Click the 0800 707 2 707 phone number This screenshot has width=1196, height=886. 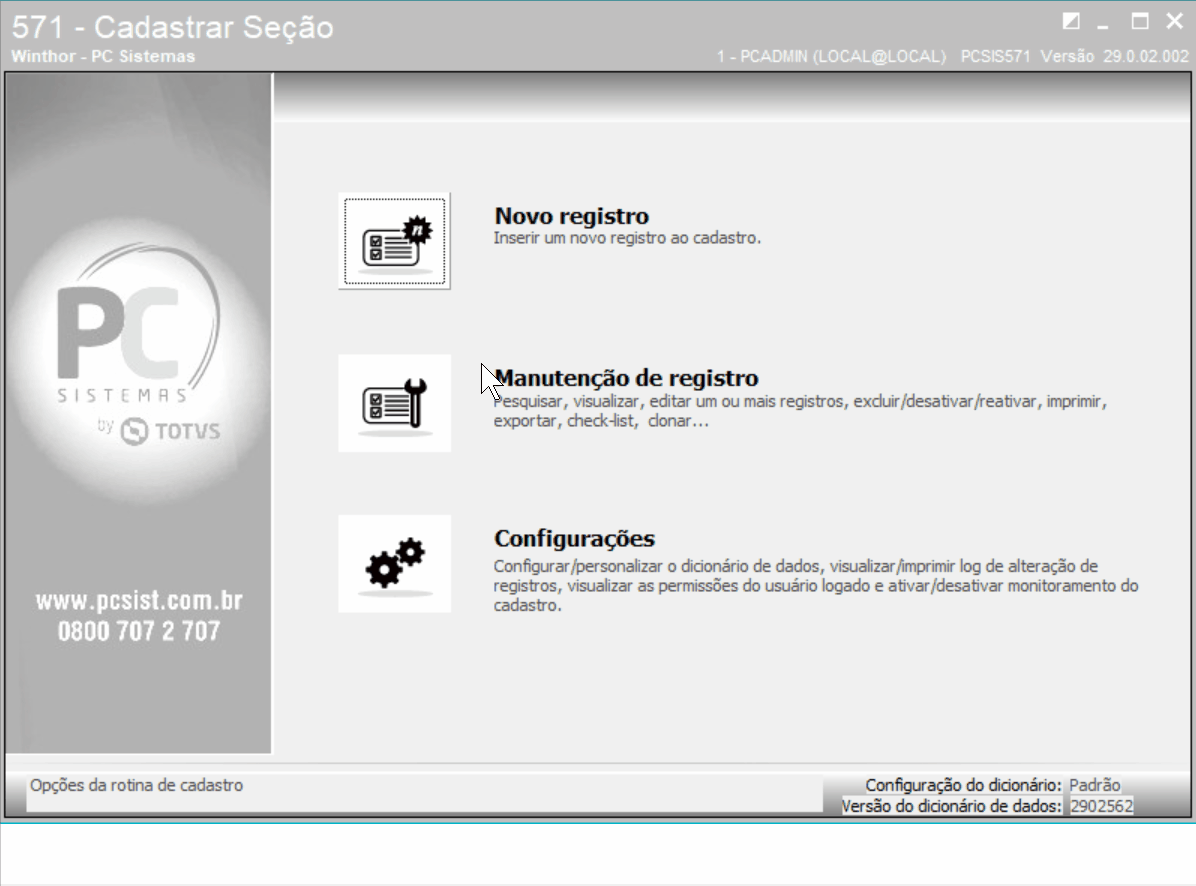pos(139,631)
